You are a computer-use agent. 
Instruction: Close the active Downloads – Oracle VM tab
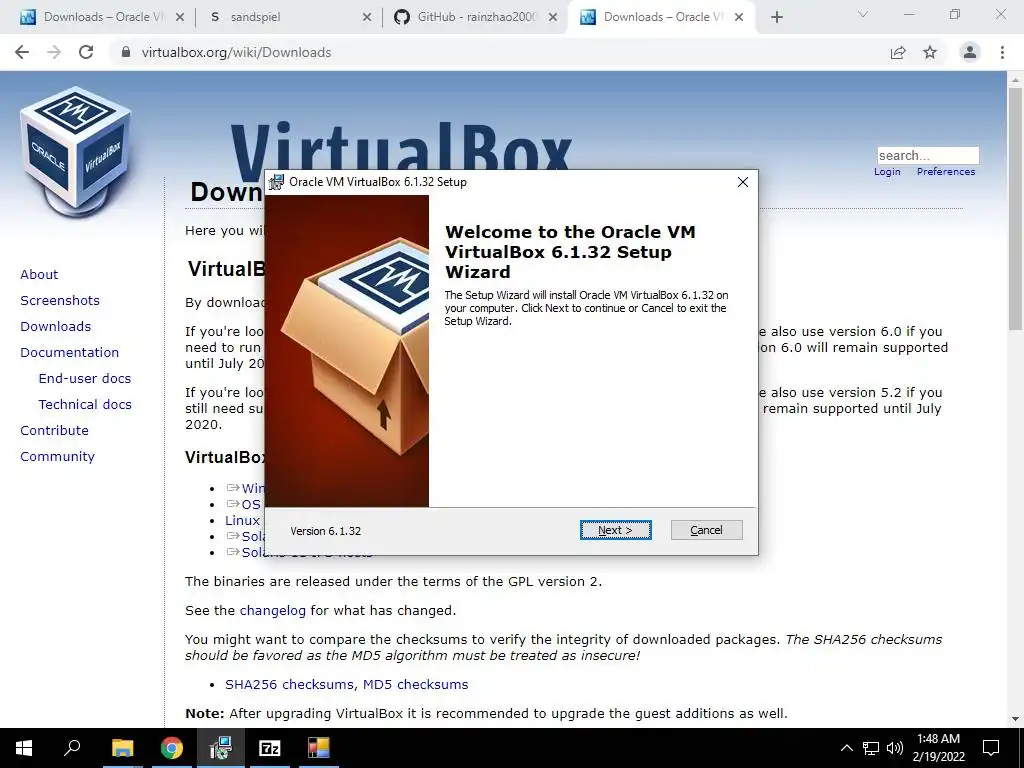coord(739,17)
